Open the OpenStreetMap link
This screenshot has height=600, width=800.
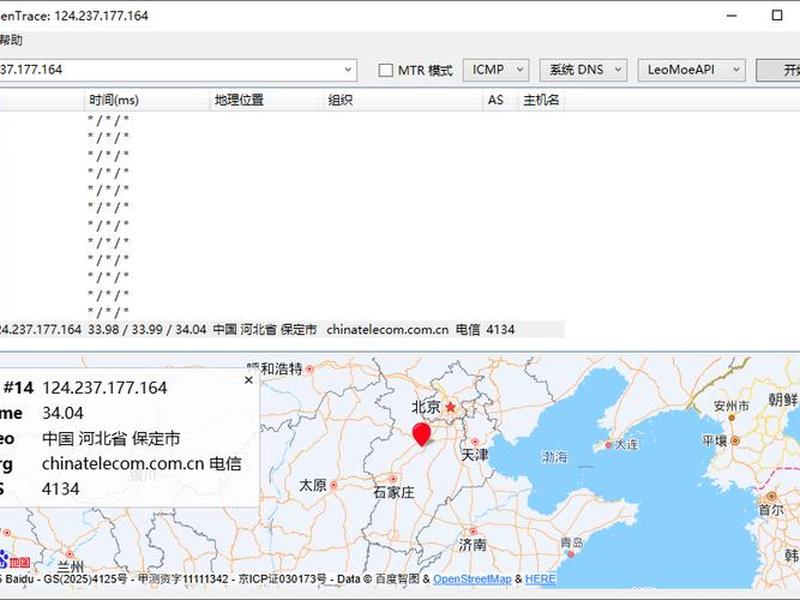coord(472,579)
